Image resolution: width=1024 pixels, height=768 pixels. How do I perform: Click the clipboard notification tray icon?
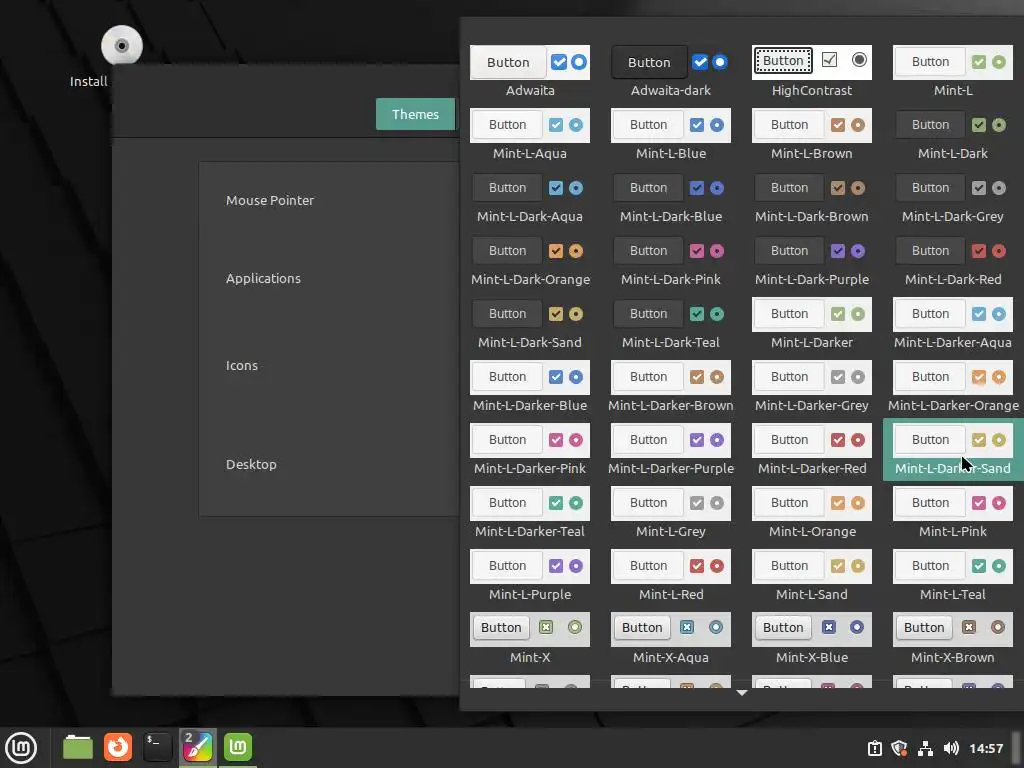pos(875,748)
